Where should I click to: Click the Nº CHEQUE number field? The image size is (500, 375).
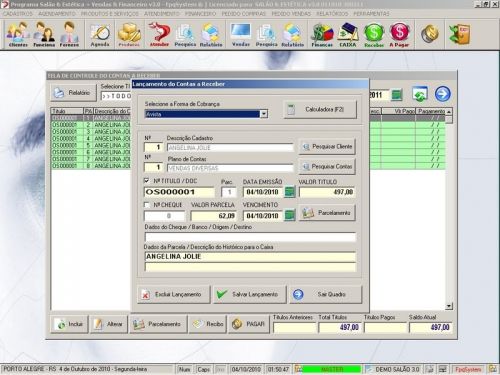[164, 216]
